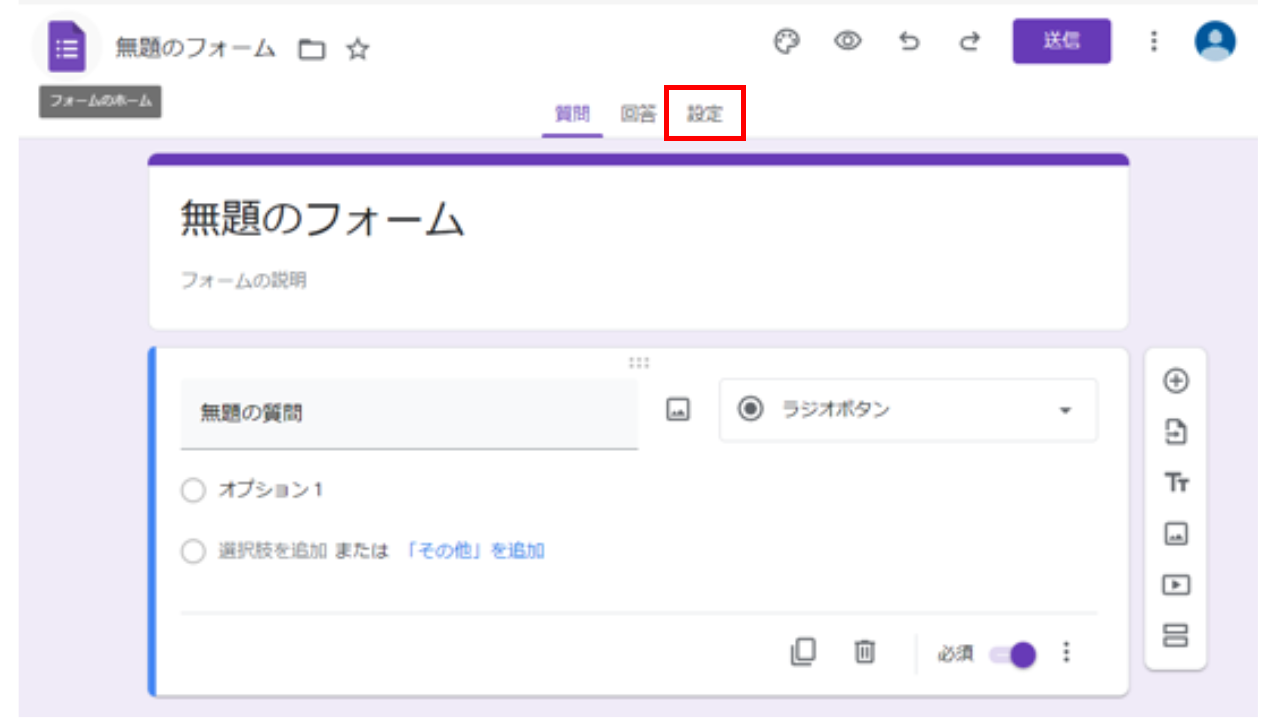Image resolution: width=1280 pixels, height=720 pixels.
Task: Open the theme customization palette icon
Action: click(788, 42)
